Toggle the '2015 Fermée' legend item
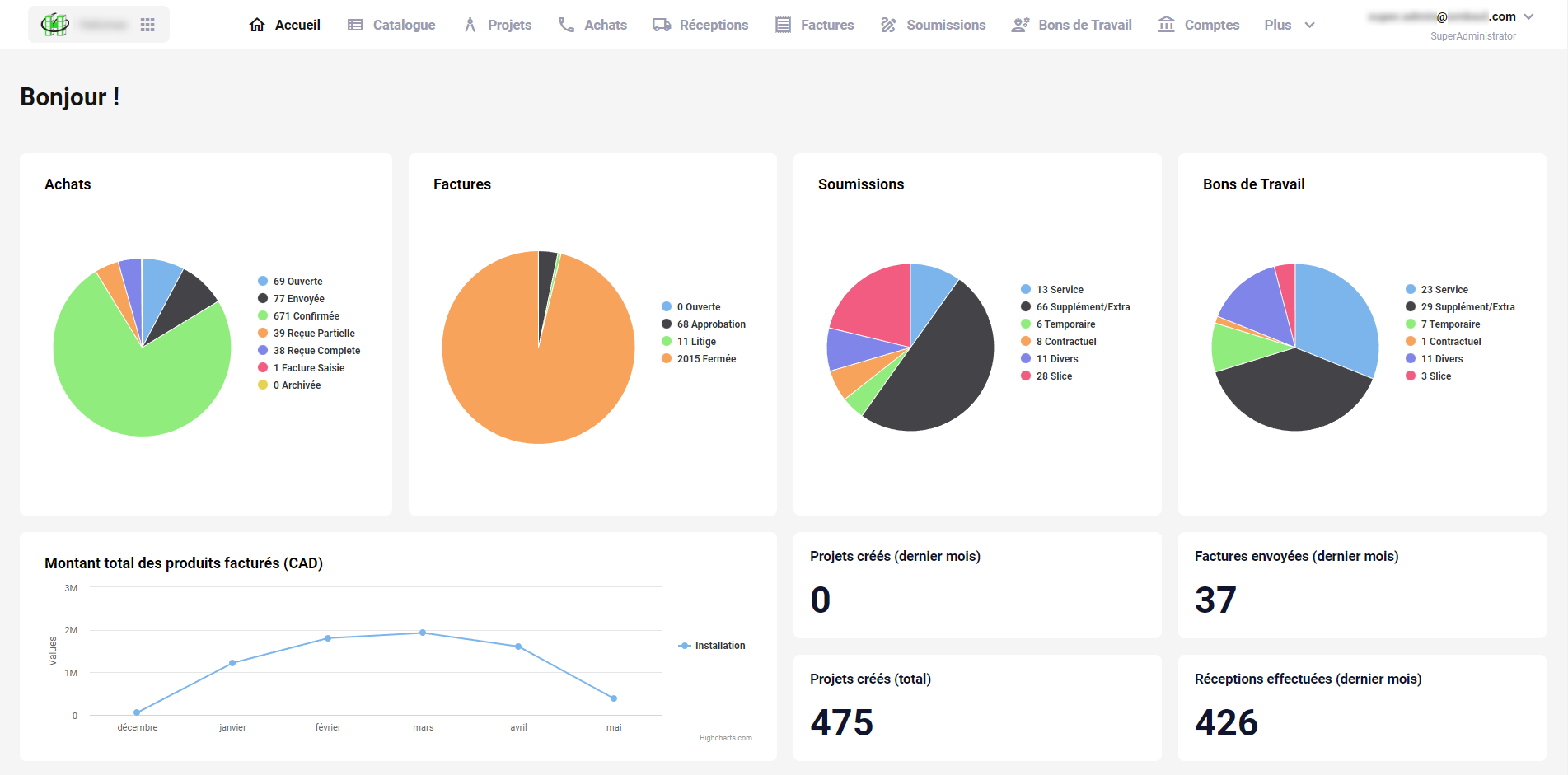 click(706, 359)
